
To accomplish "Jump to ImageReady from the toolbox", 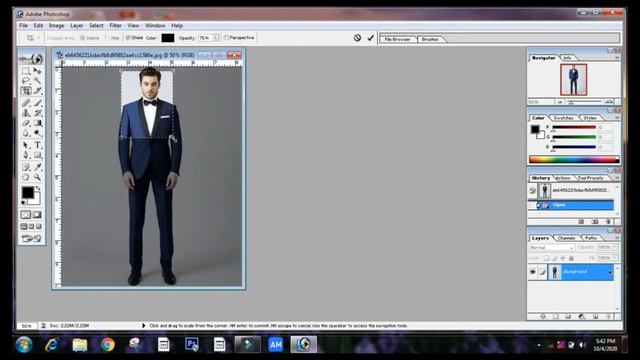I will coord(31,238).
